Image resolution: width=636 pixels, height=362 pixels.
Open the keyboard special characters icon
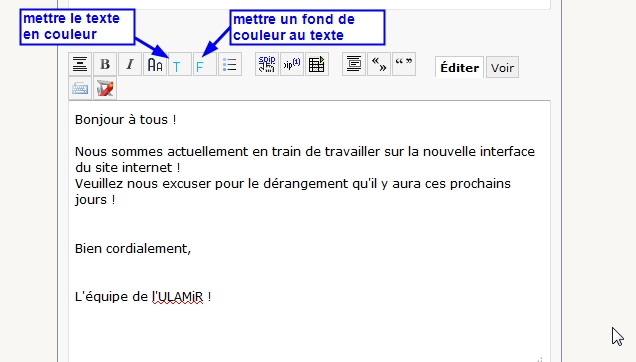(80, 88)
